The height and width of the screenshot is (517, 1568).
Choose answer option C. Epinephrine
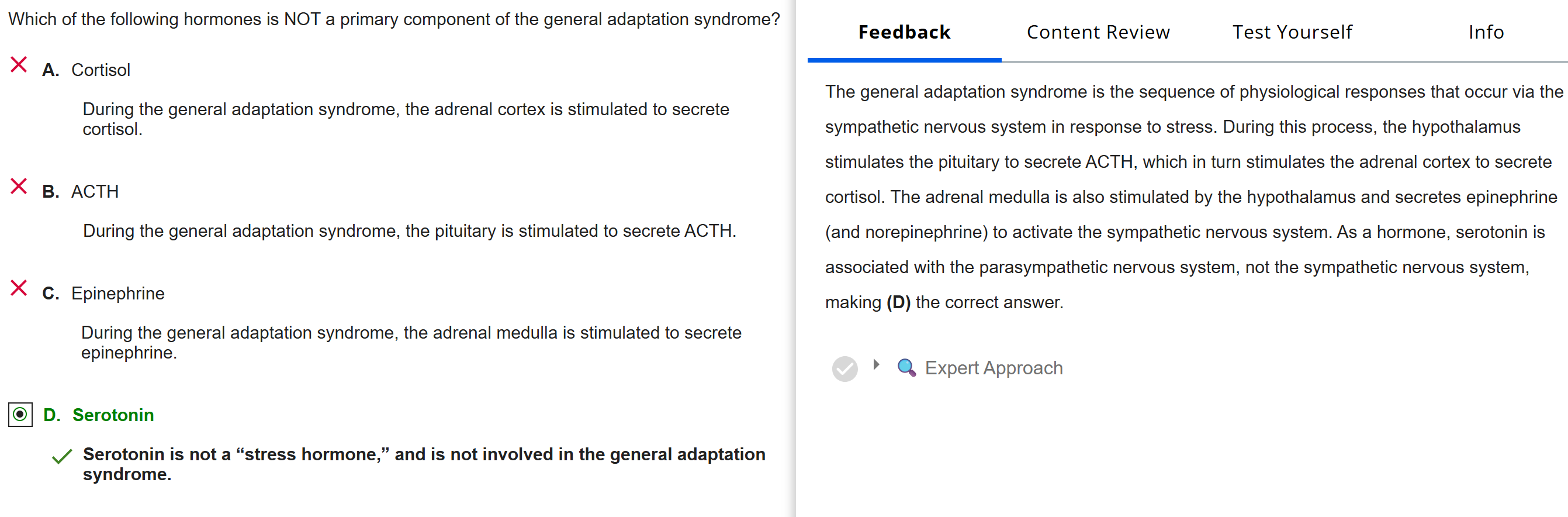(117, 294)
